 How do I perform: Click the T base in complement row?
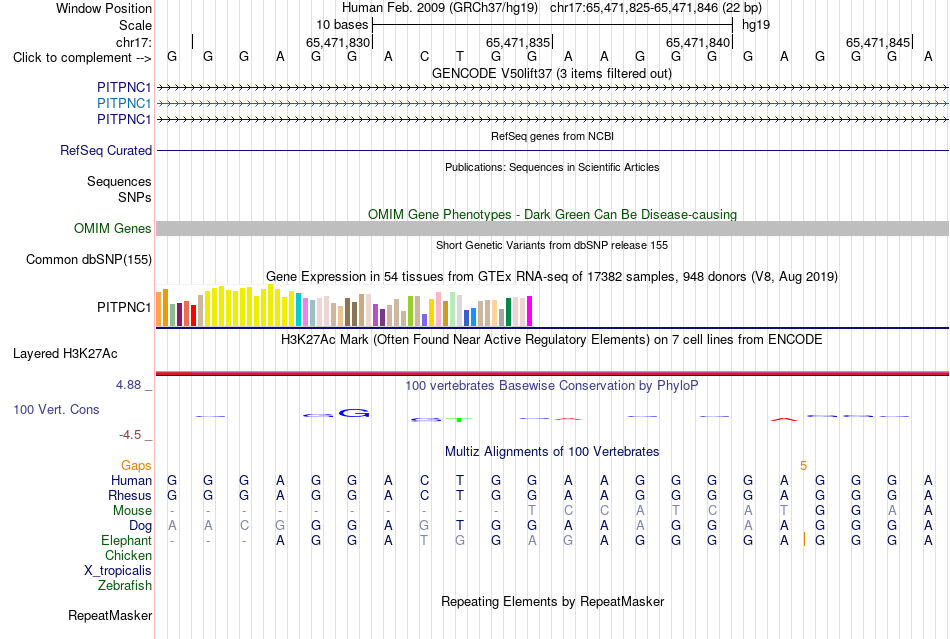coord(460,57)
